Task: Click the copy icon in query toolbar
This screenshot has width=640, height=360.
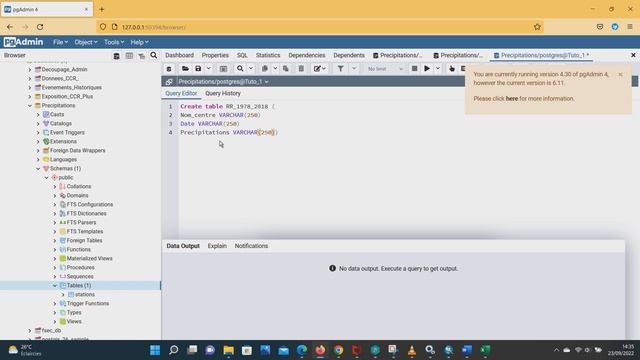Action: [x=264, y=69]
